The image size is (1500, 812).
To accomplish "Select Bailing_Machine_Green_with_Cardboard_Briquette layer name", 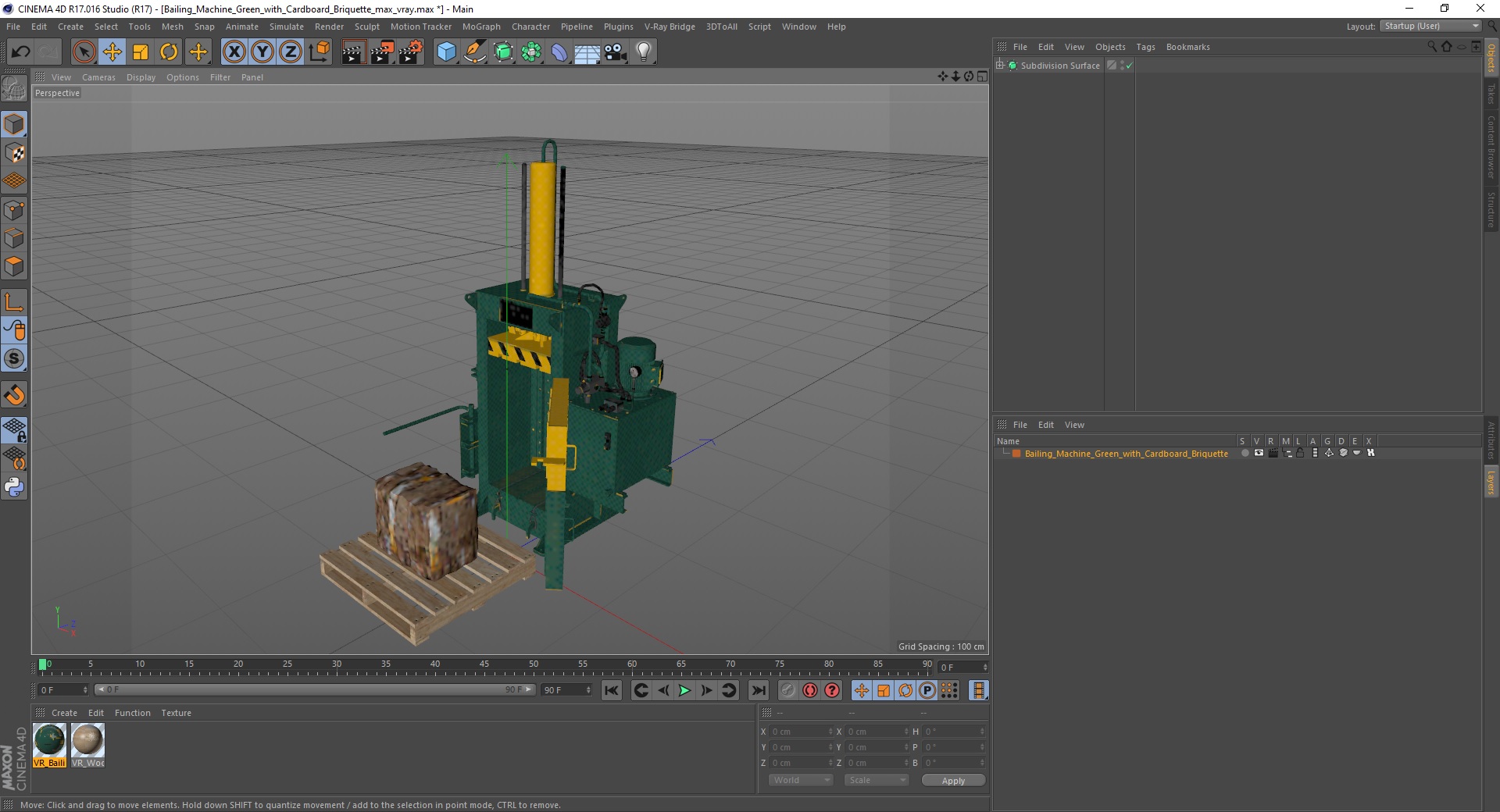I will pos(1126,454).
